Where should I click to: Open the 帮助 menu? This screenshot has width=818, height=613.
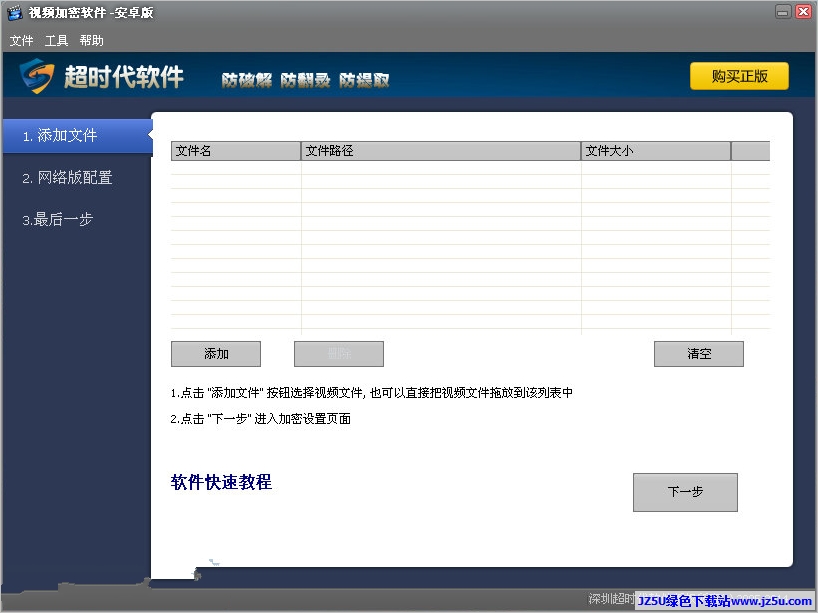pos(91,41)
